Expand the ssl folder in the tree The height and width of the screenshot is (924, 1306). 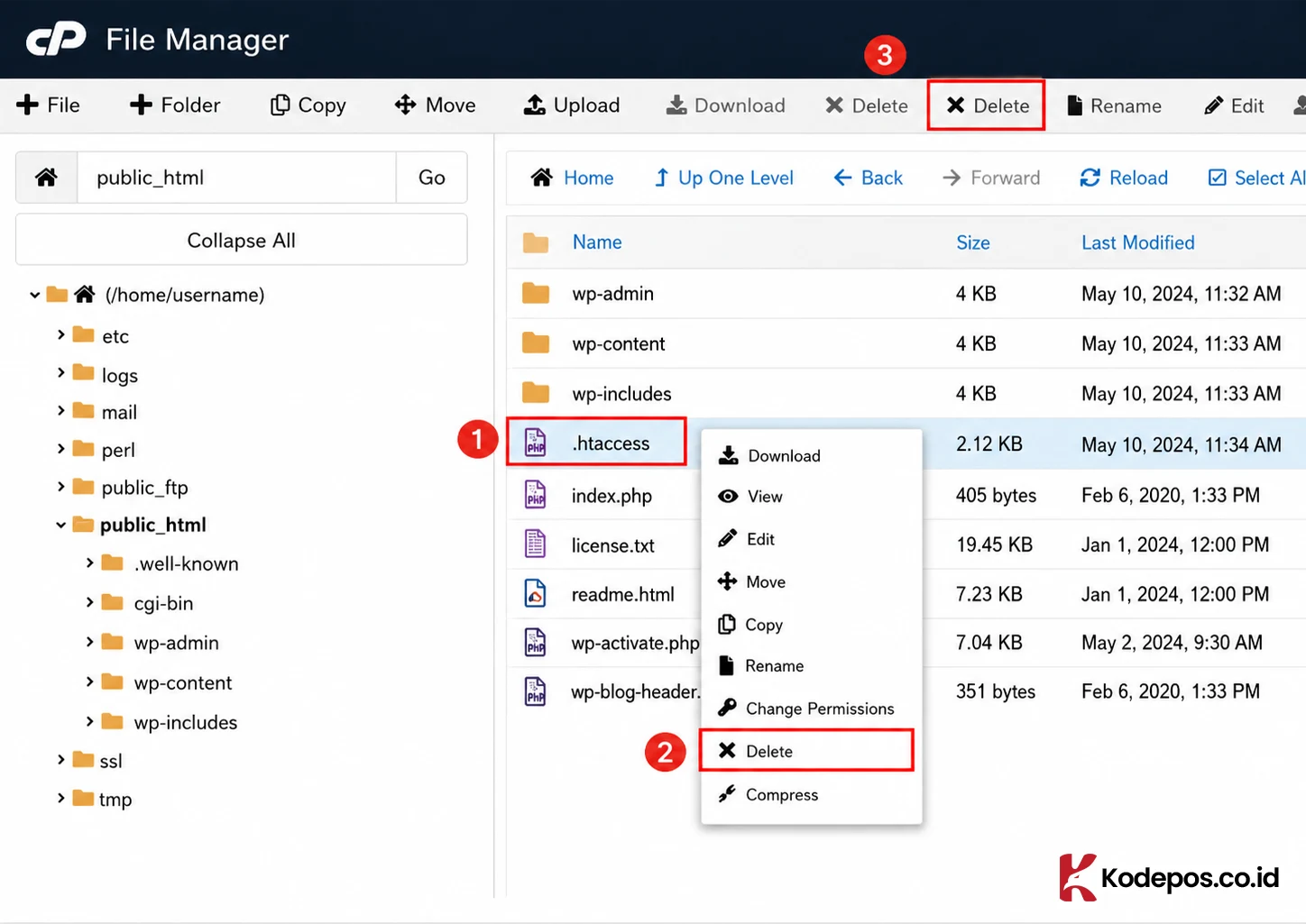(x=61, y=760)
